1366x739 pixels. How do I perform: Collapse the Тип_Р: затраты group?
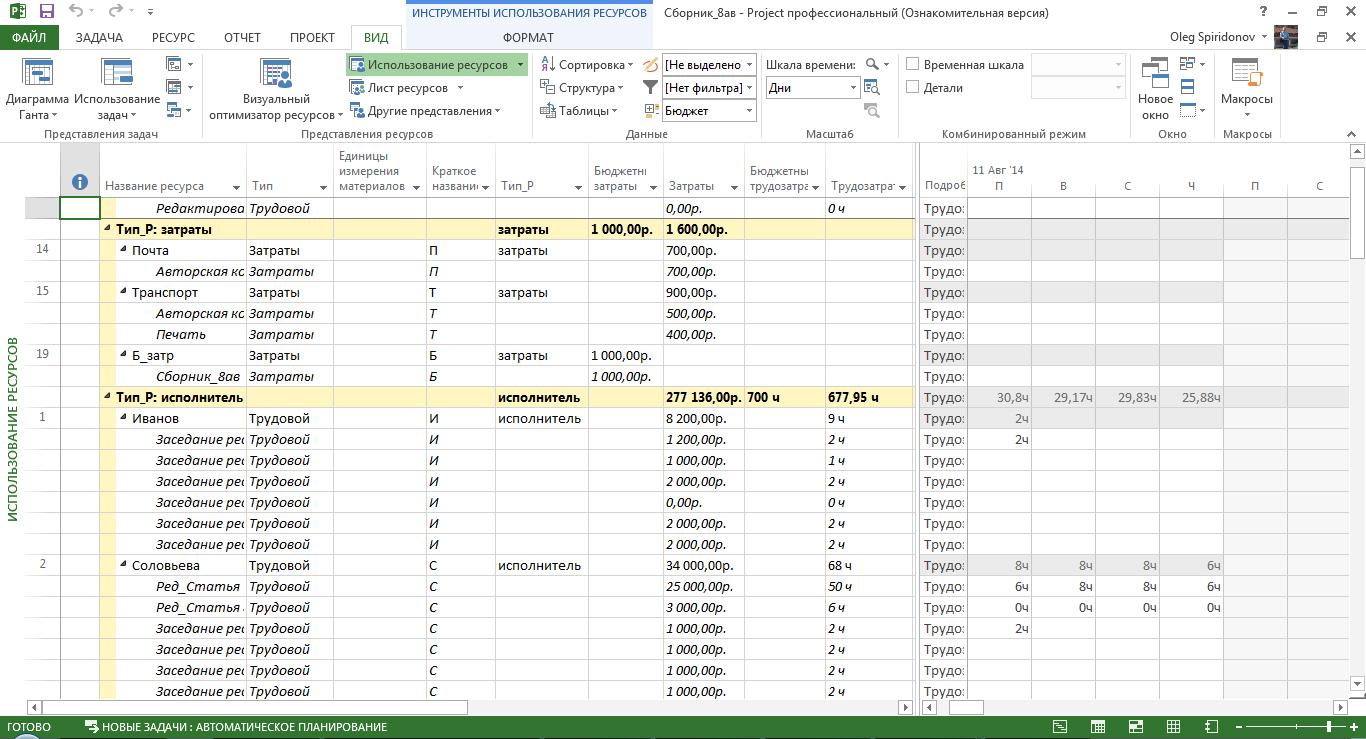pos(108,230)
